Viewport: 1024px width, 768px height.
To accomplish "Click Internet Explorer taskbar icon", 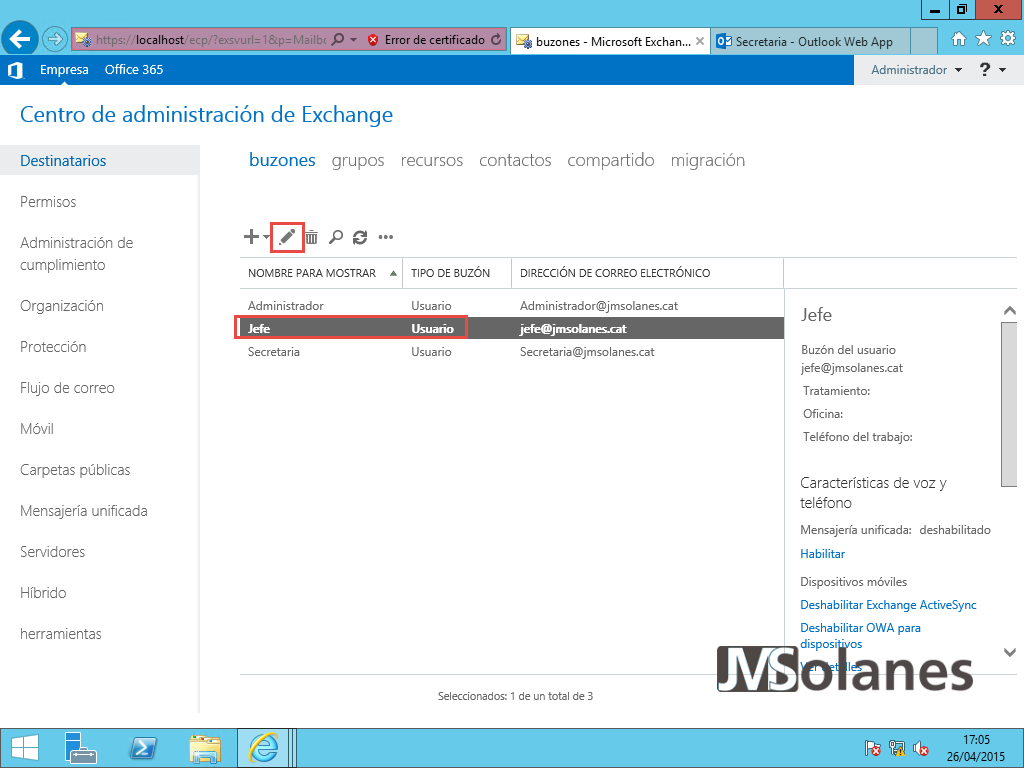I will (x=263, y=748).
